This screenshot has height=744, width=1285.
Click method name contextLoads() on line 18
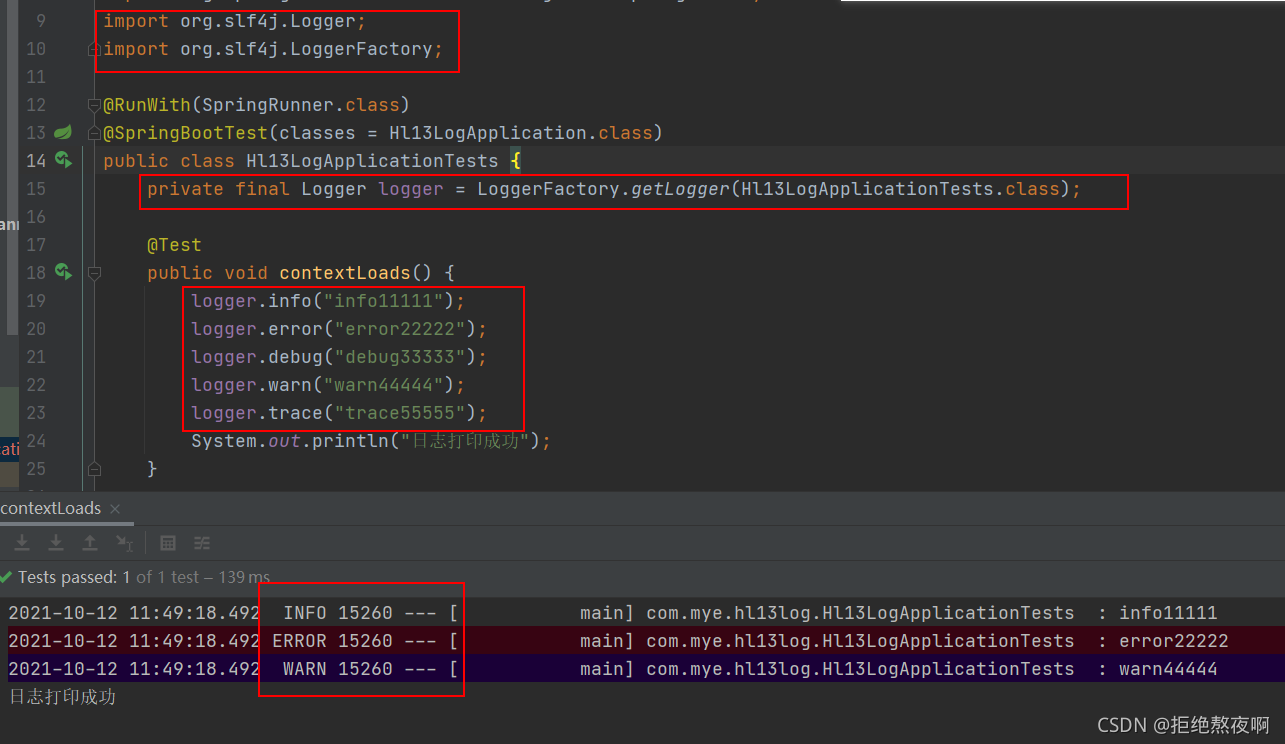click(x=355, y=273)
